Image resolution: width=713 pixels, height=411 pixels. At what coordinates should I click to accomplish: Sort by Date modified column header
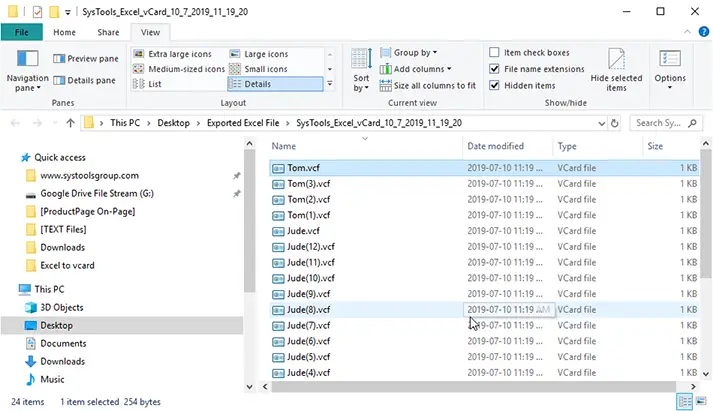point(495,146)
